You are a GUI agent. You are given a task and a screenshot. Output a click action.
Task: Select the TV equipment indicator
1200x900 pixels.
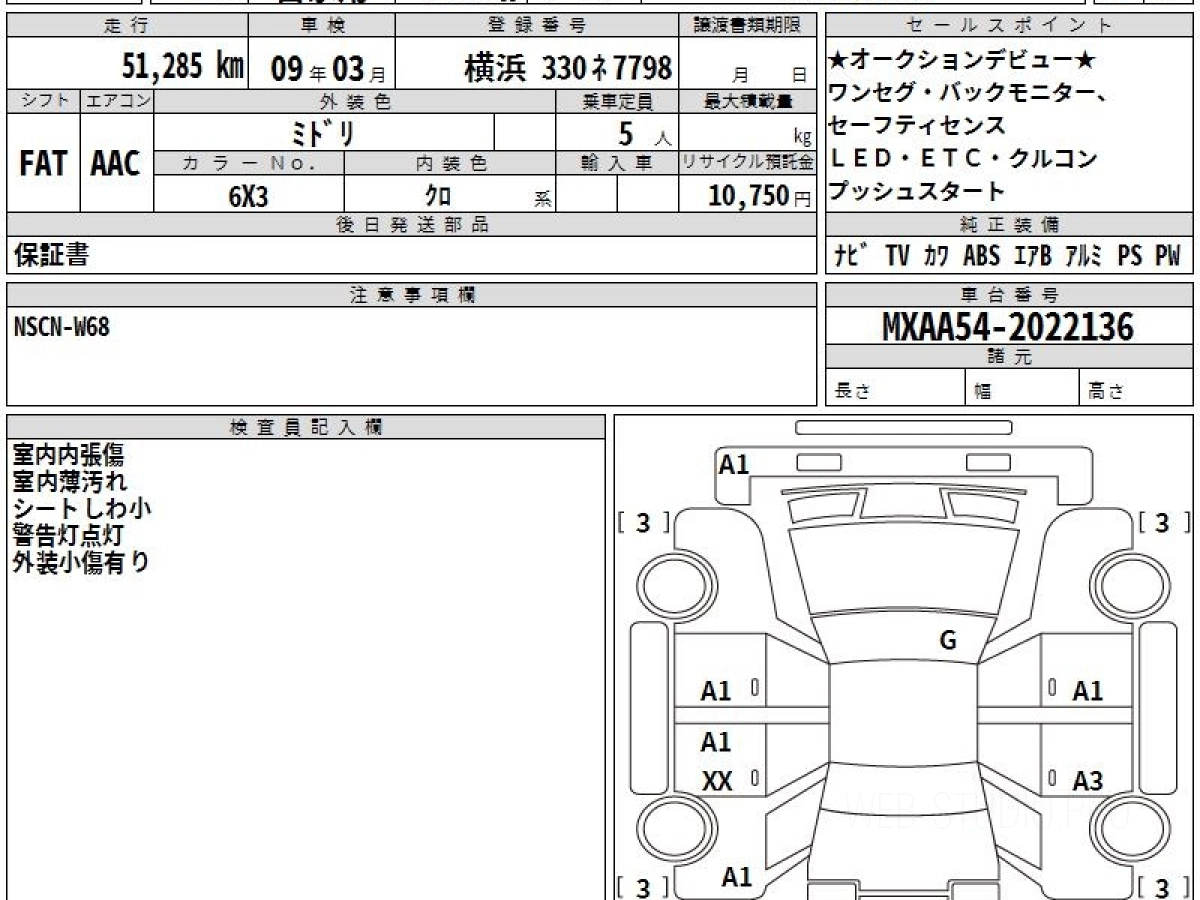pos(897,256)
